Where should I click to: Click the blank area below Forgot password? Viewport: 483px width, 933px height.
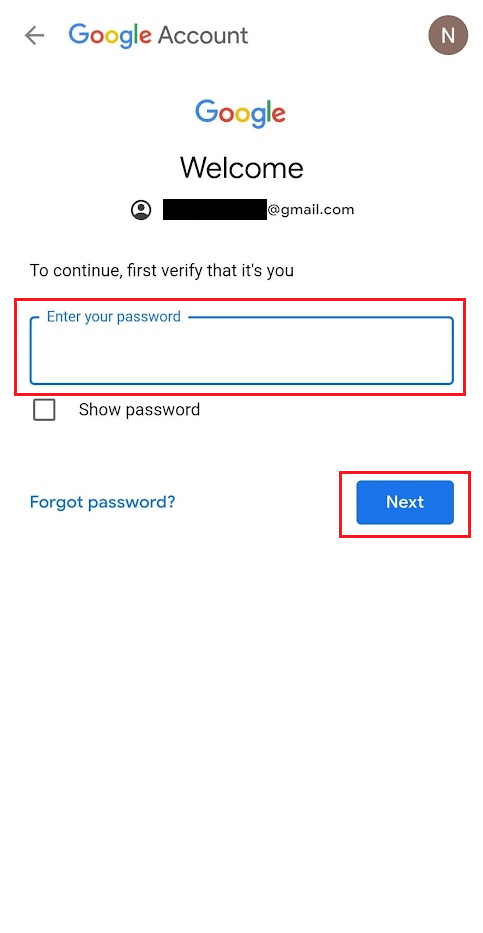242,714
